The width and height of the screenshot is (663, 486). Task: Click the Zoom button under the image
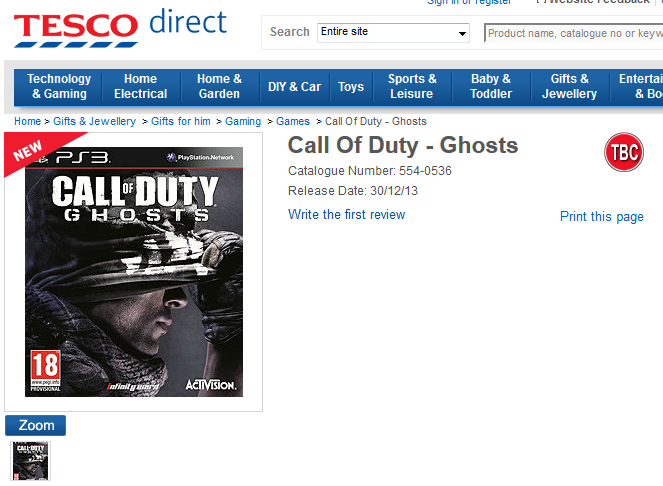pos(36,426)
